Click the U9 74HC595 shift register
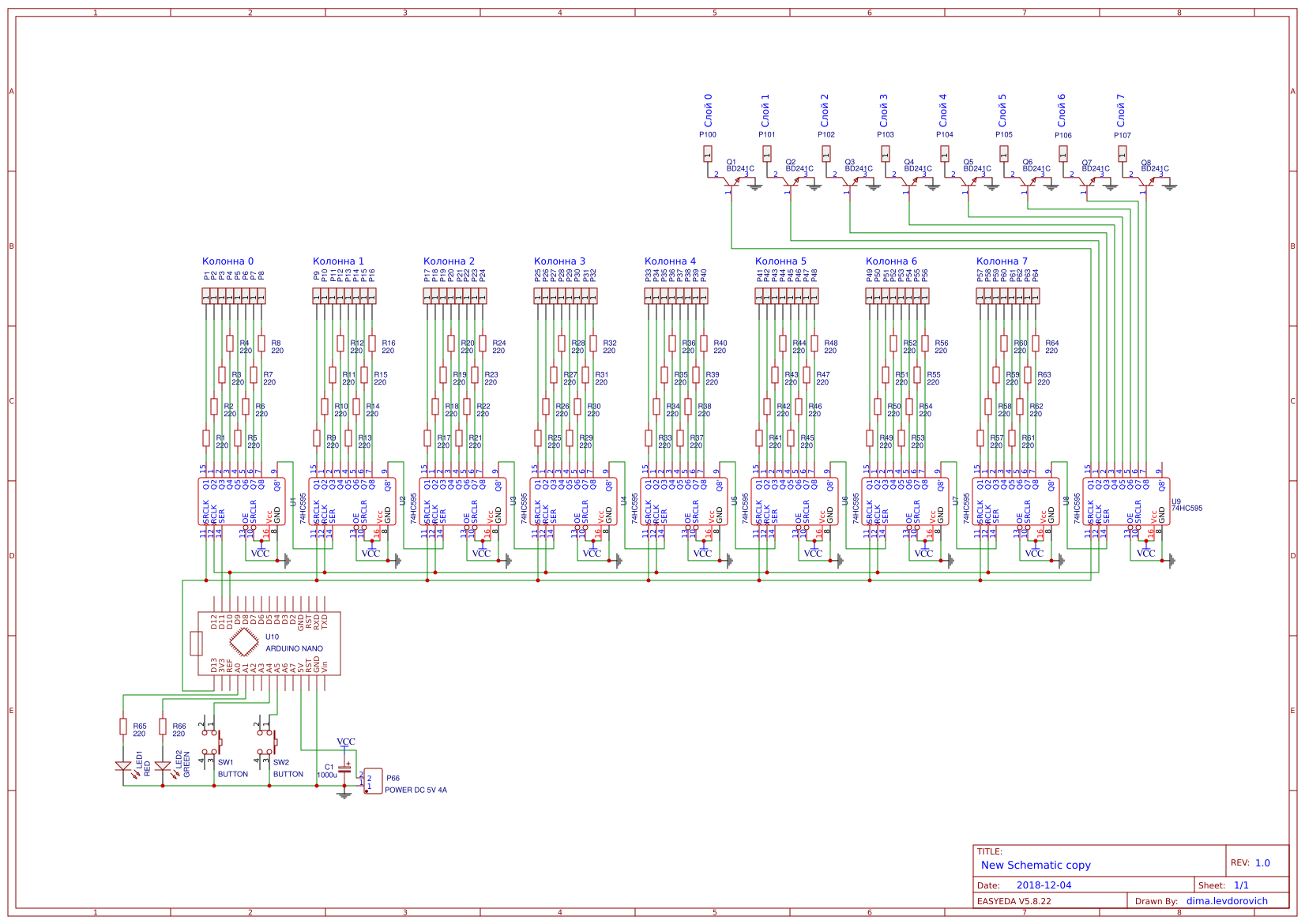Image resolution: width=1305 pixels, height=924 pixels. [1126, 501]
